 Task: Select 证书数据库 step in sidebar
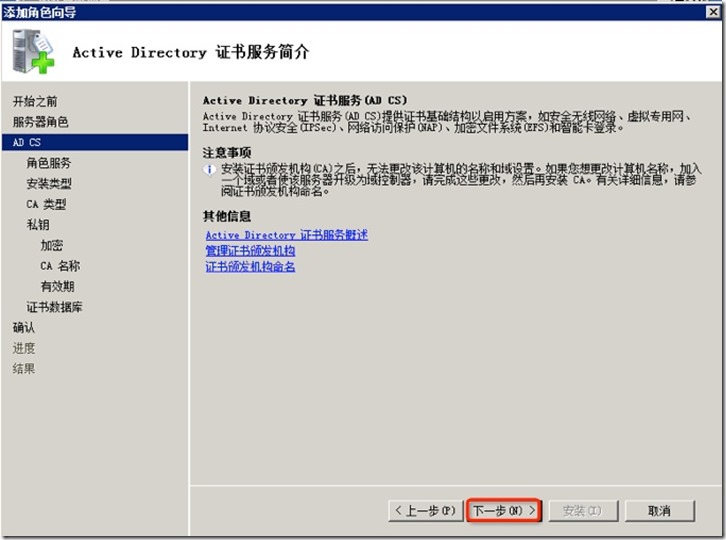pos(54,307)
